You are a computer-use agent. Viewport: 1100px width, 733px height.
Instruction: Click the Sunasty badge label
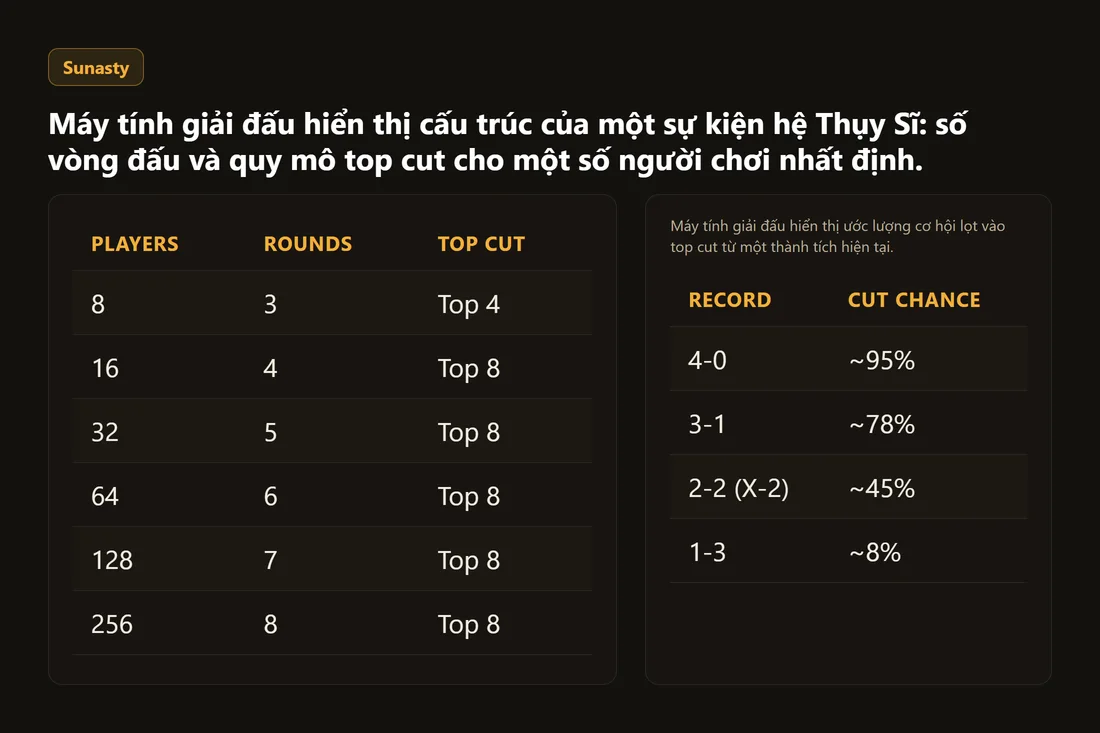coord(96,67)
